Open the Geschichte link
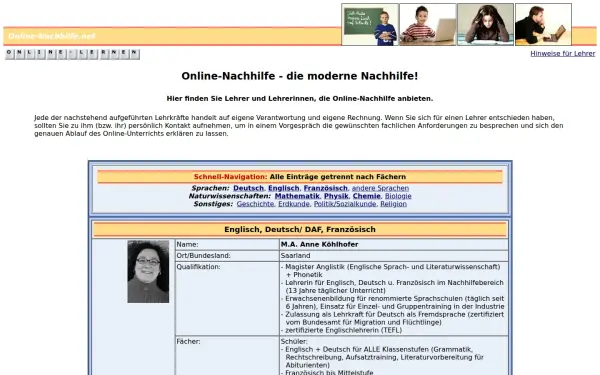 click(255, 204)
